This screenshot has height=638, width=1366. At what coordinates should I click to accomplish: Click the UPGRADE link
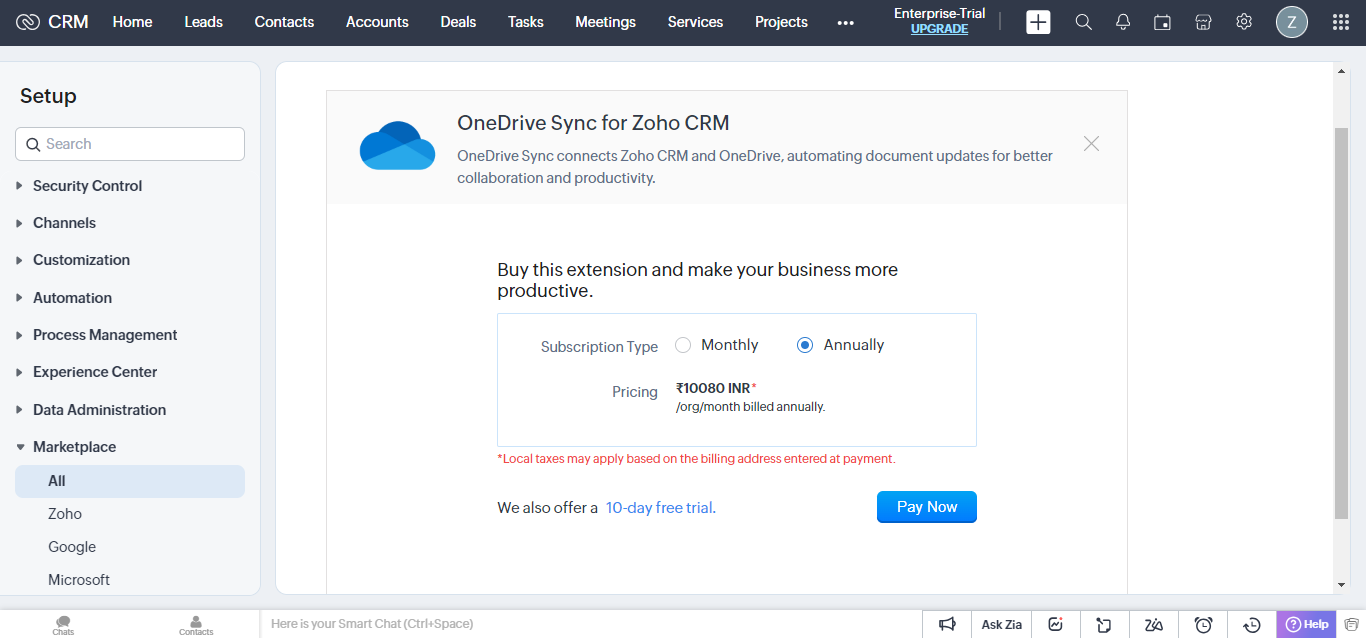coord(939,29)
